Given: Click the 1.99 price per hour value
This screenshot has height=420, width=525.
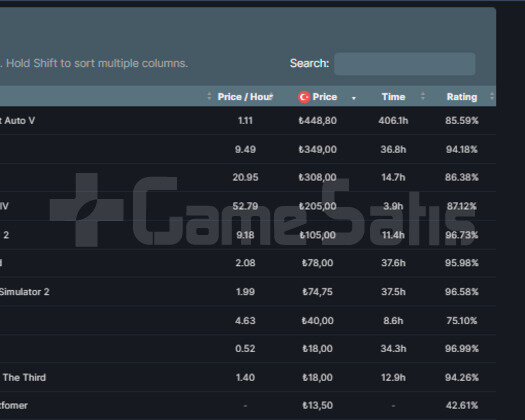Looking at the screenshot, I should point(245,292).
